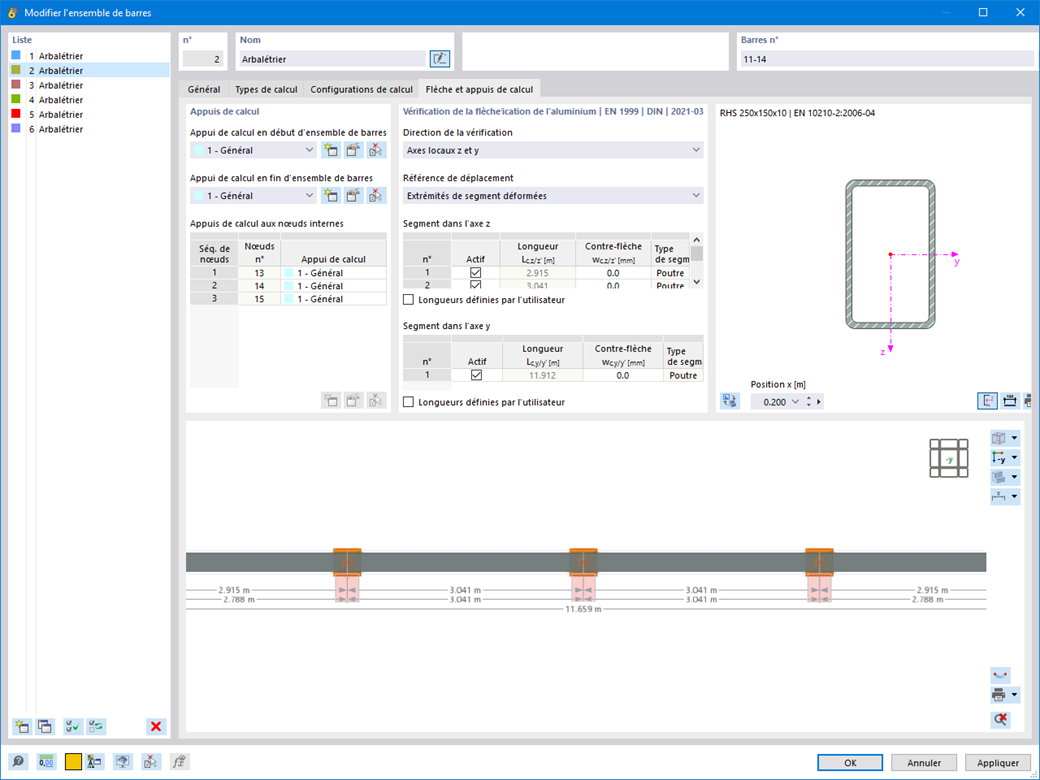This screenshot has height=780, width=1040.
Task: Click the Annuler button
Action: pyautogui.click(x=925, y=763)
